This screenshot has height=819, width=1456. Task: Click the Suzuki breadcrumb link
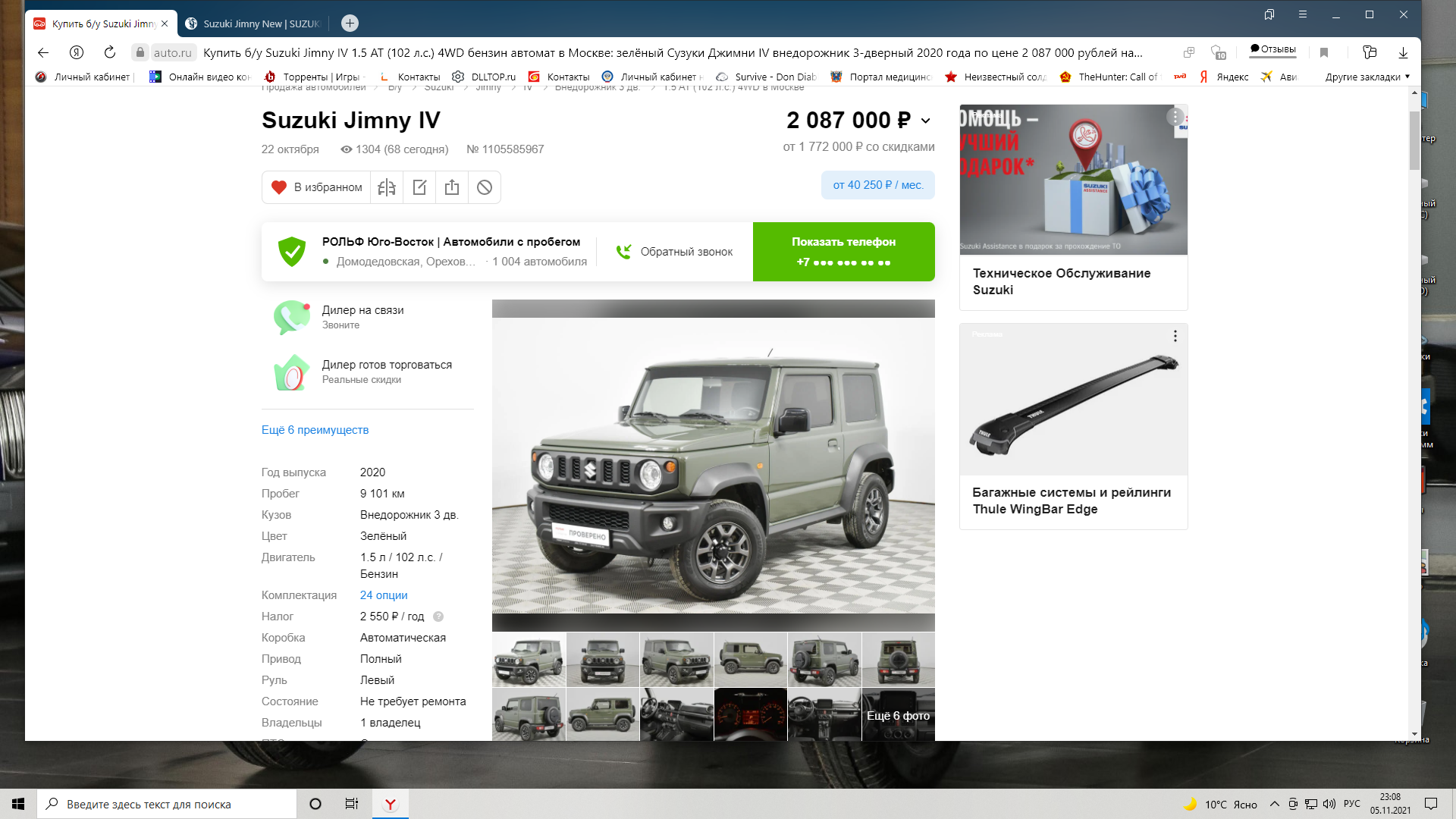click(439, 88)
